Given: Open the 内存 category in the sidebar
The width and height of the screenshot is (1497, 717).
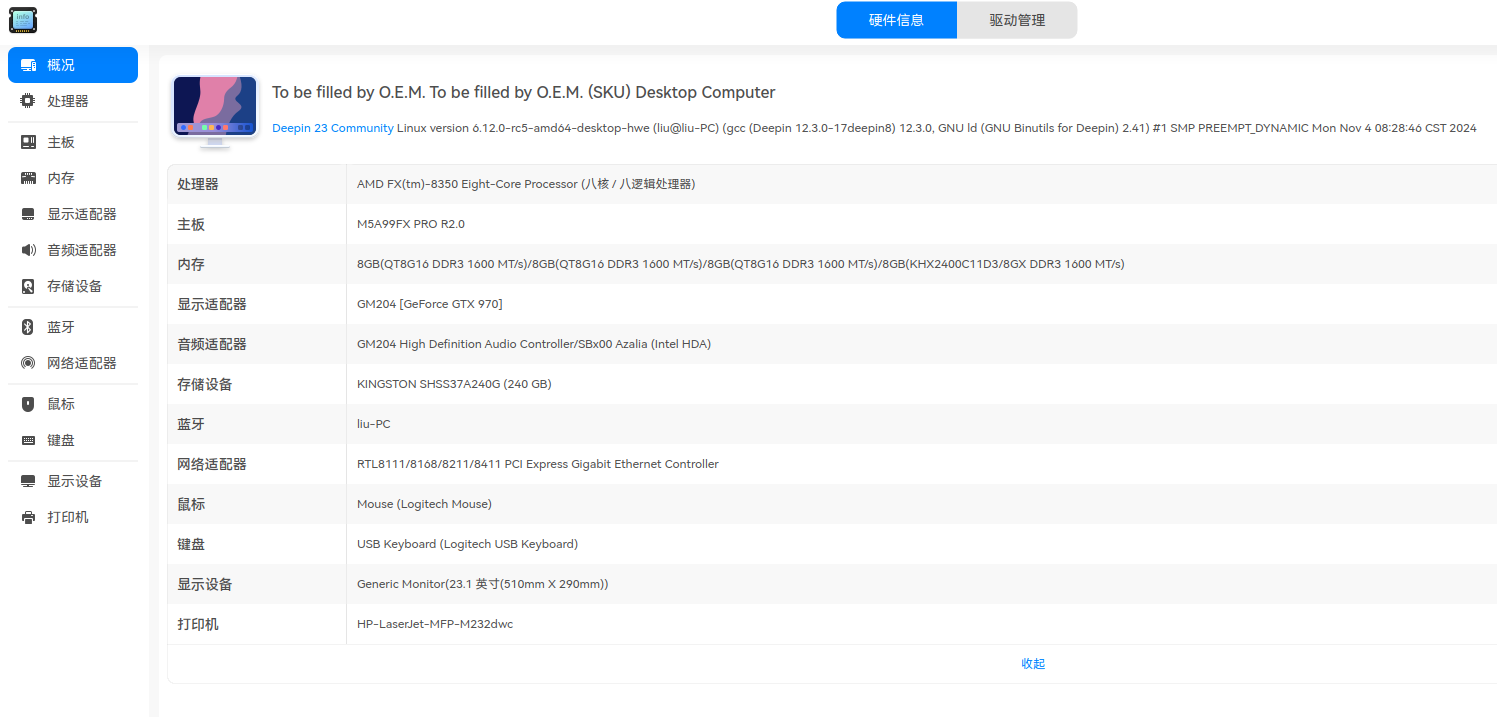Looking at the screenshot, I should (73, 178).
